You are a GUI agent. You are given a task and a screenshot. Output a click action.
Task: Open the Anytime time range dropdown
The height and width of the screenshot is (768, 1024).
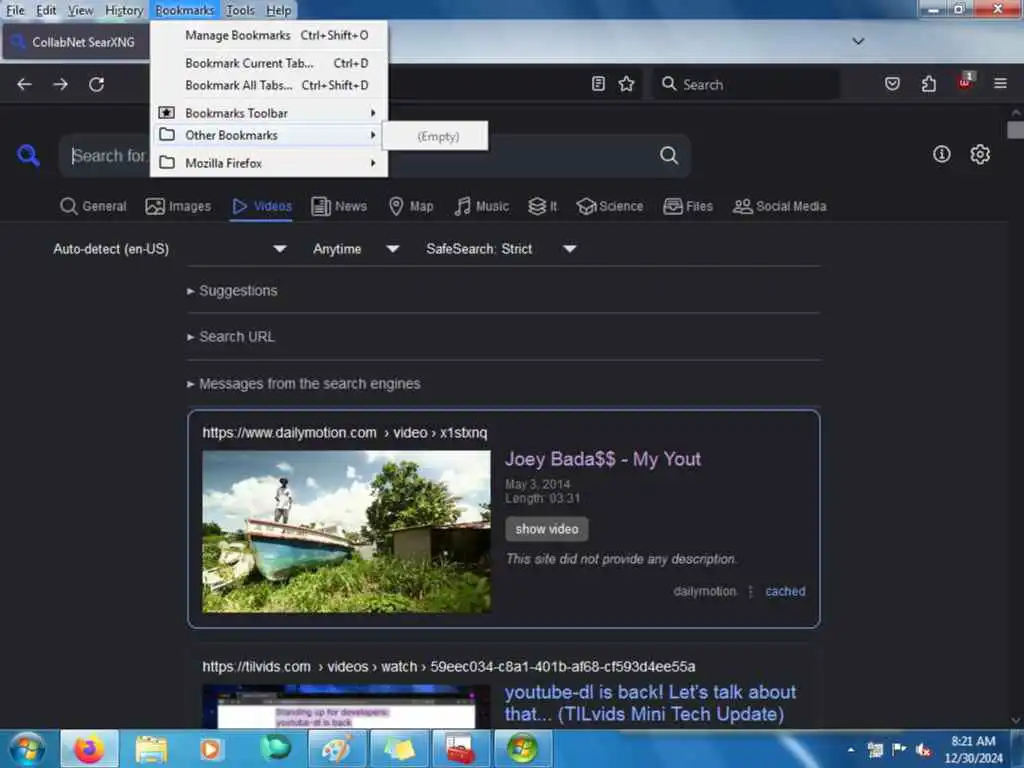click(x=355, y=249)
